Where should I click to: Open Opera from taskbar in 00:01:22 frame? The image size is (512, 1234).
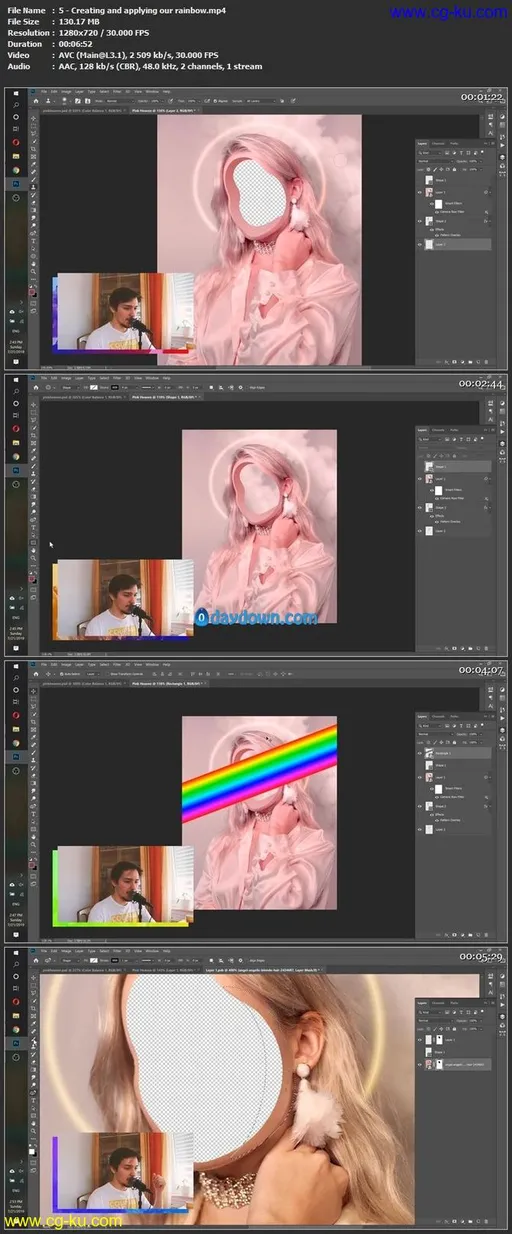16,142
